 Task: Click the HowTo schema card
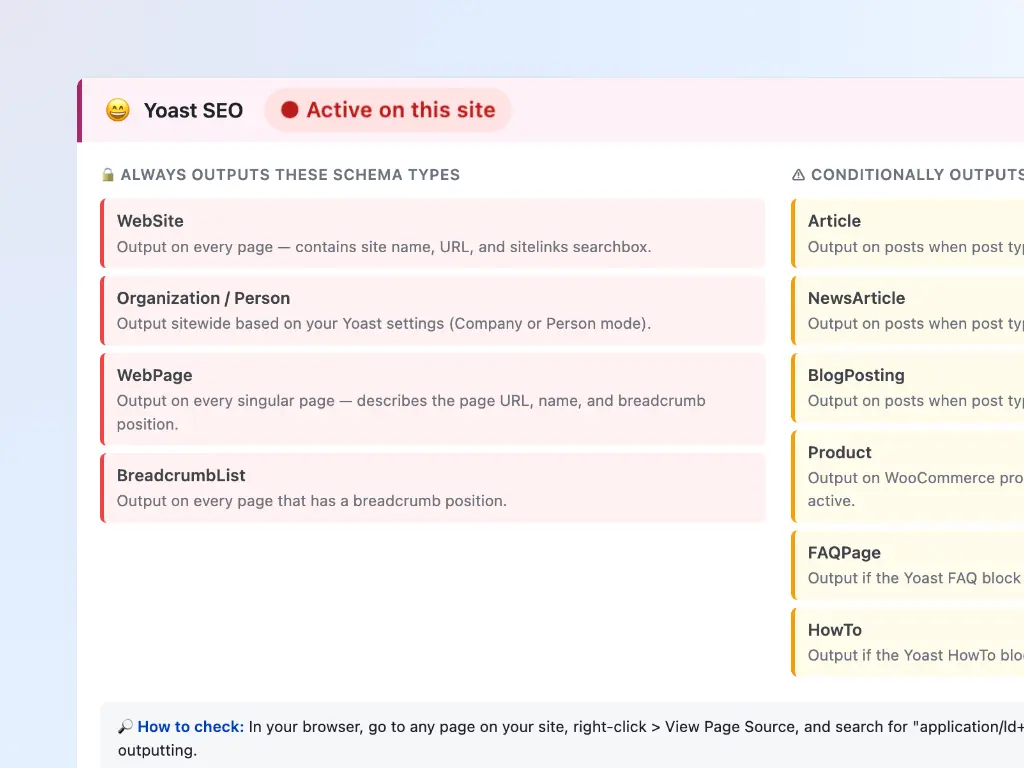point(905,642)
